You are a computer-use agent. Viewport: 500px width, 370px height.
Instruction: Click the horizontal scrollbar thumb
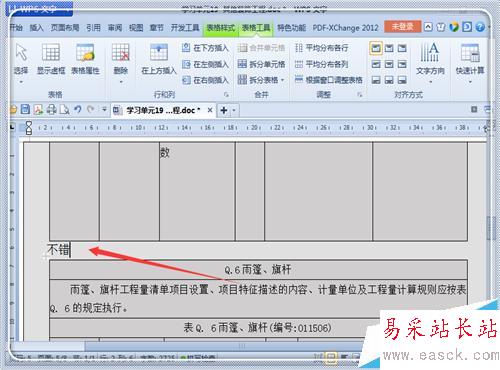pyautogui.click(x=242, y=346)
